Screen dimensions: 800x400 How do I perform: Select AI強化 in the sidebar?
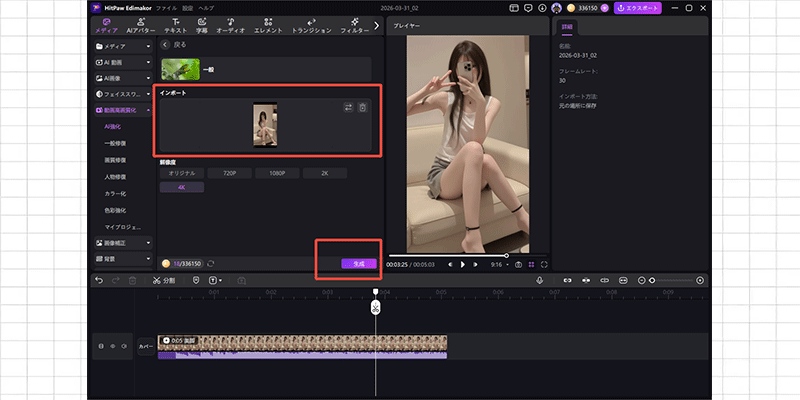point(112,127)
